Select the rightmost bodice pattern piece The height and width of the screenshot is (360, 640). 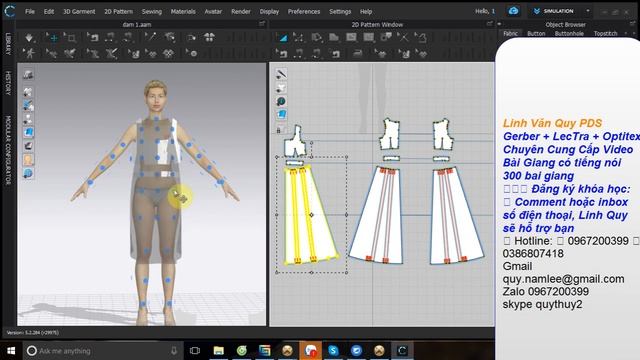coord(443,135)
